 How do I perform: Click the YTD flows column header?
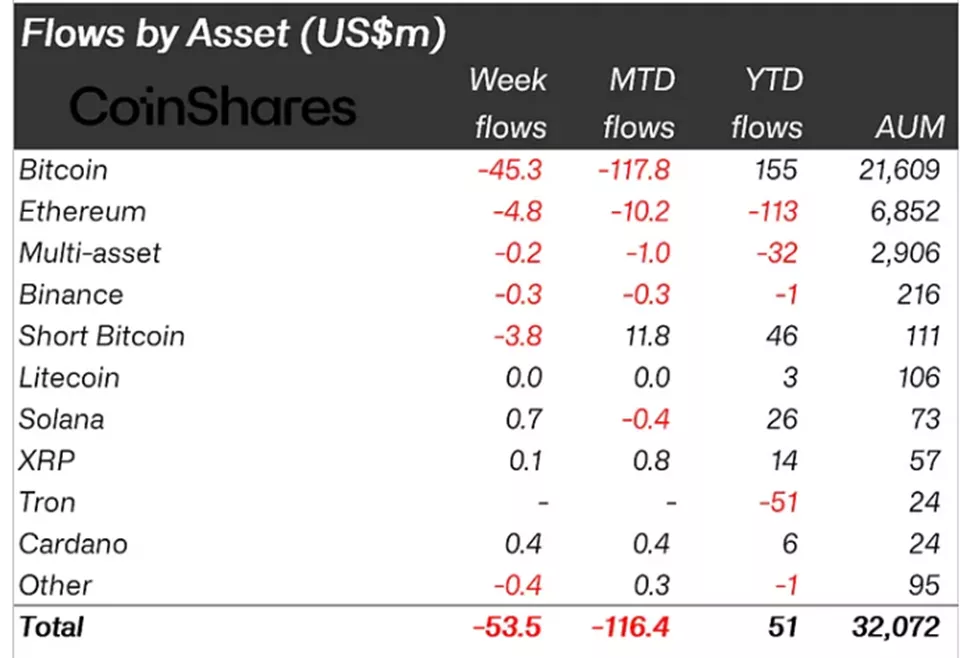[767, 103]
